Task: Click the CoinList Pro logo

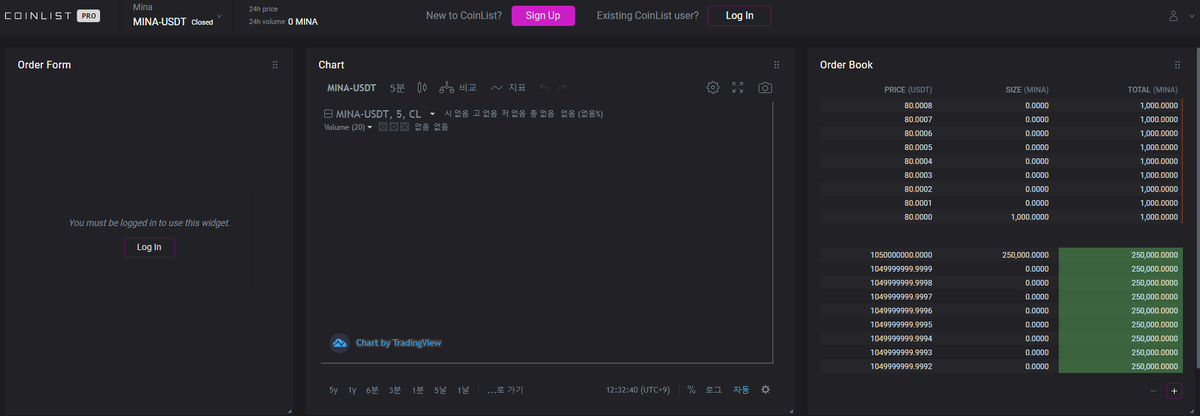Action: click(x=52, y=16)
